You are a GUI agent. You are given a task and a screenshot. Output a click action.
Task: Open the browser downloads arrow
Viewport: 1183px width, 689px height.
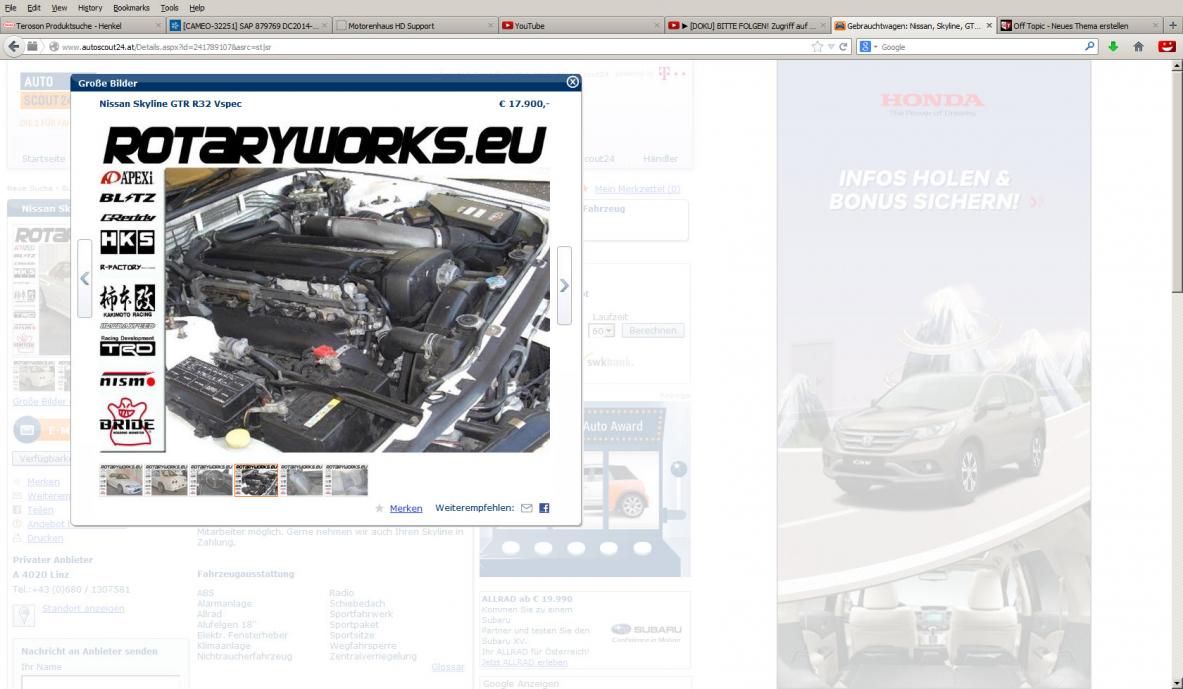1113,46
